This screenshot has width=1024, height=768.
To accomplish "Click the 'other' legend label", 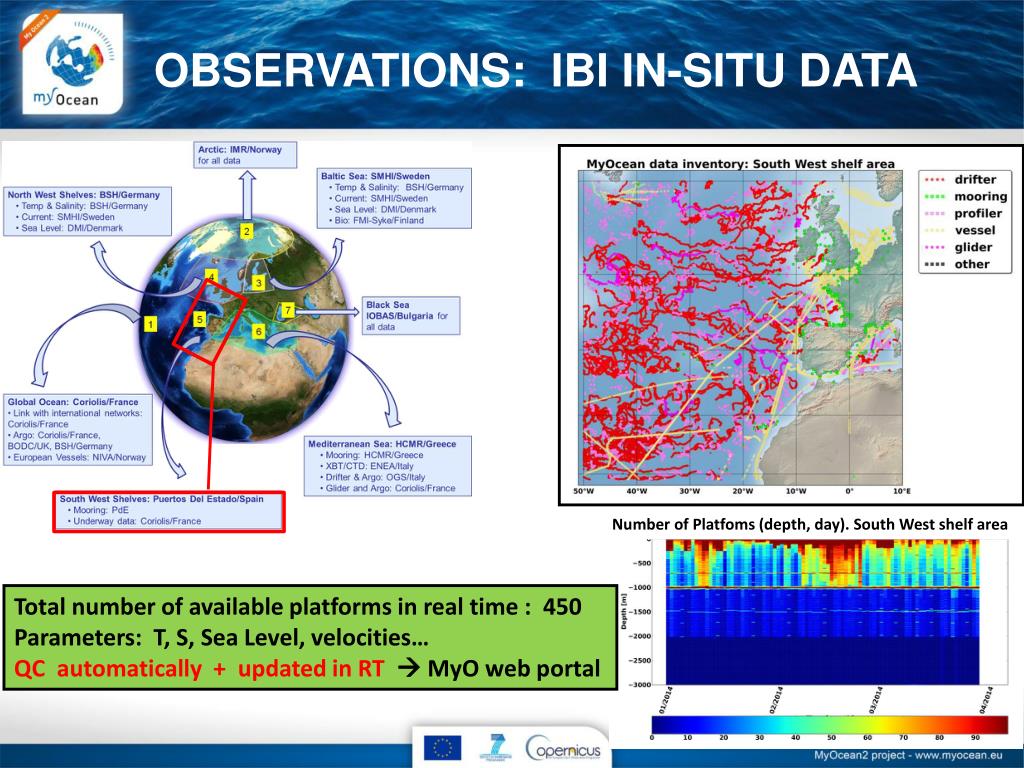I will (972, 264).
